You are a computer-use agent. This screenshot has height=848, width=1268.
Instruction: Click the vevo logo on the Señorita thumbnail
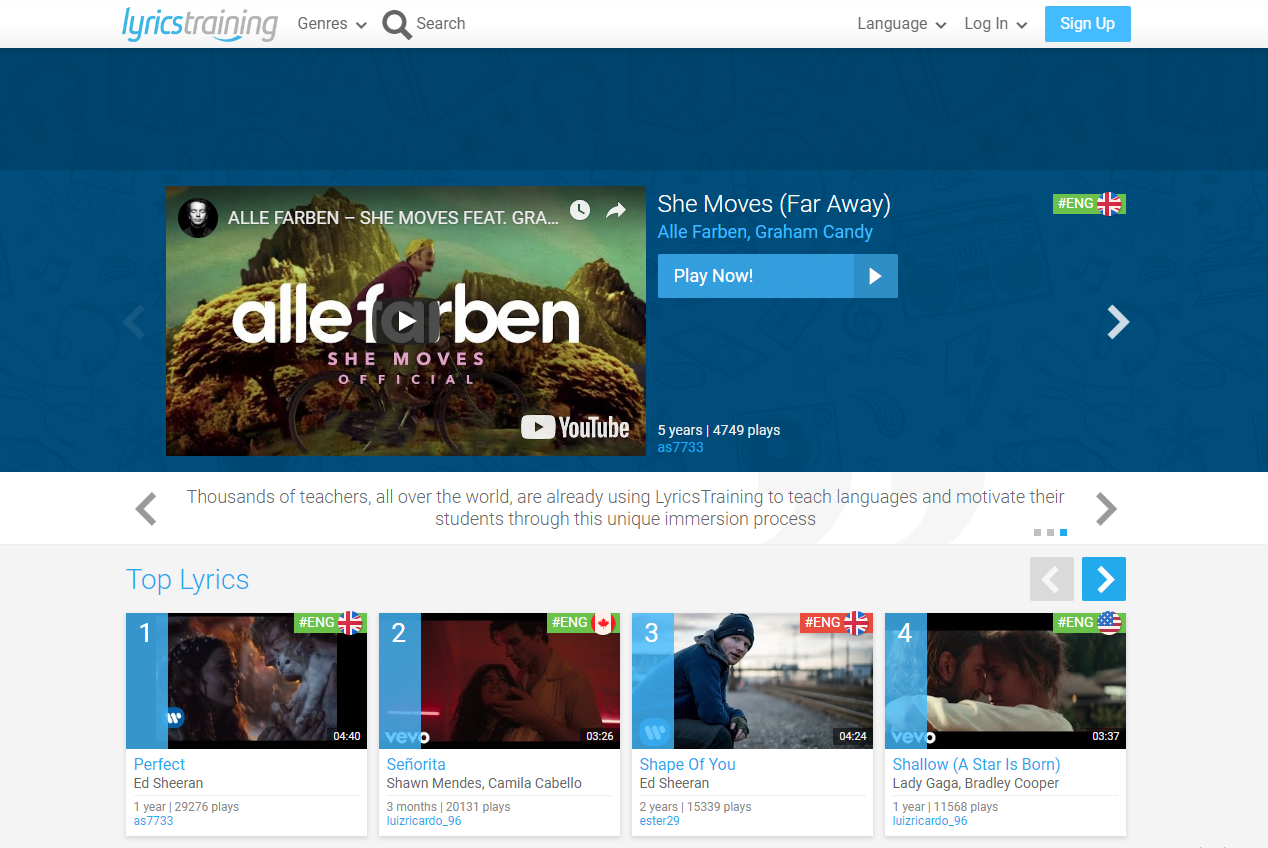(408, 737)
